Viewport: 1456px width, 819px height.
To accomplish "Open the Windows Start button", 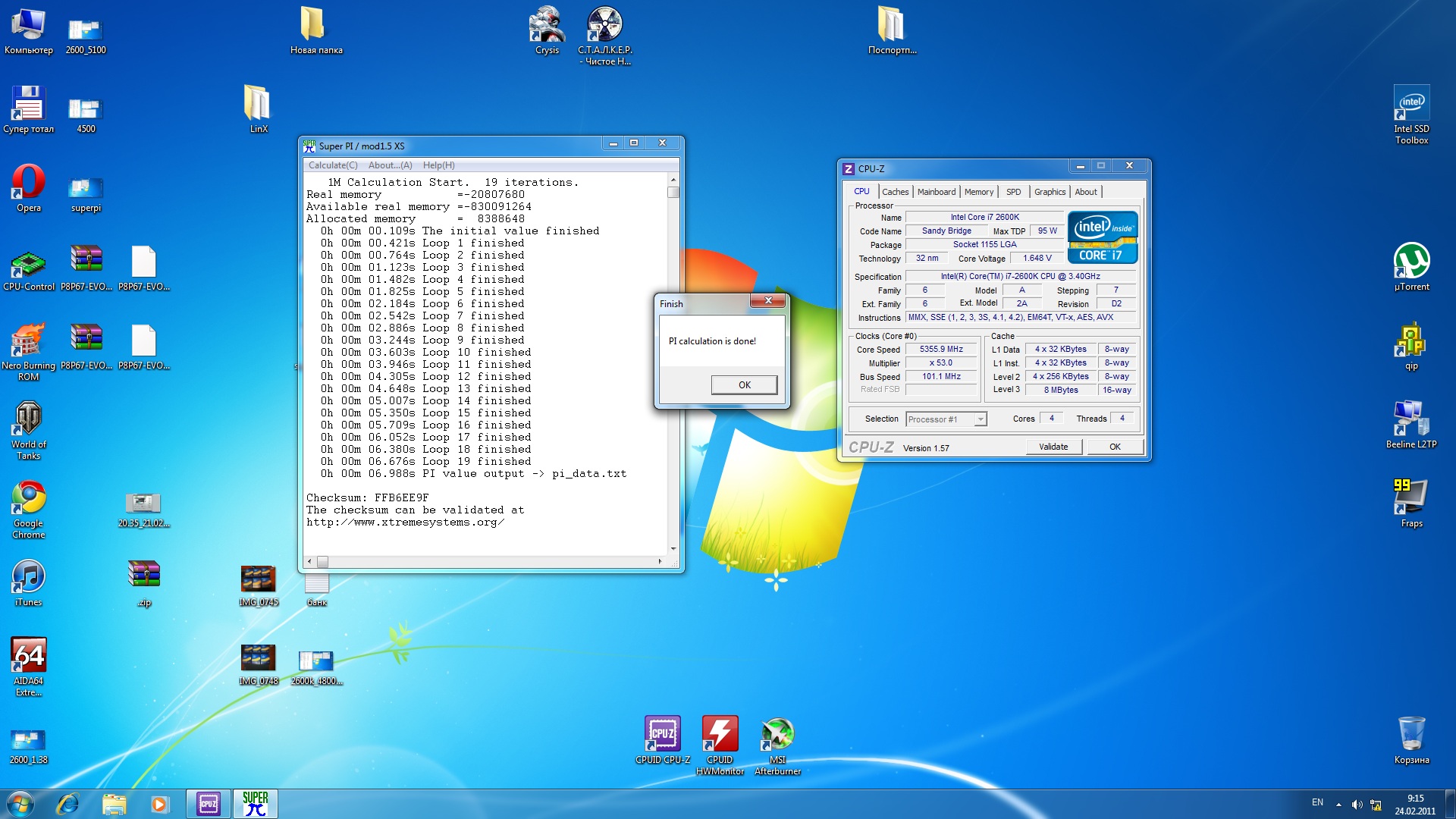I will click(x=20, y=804).
